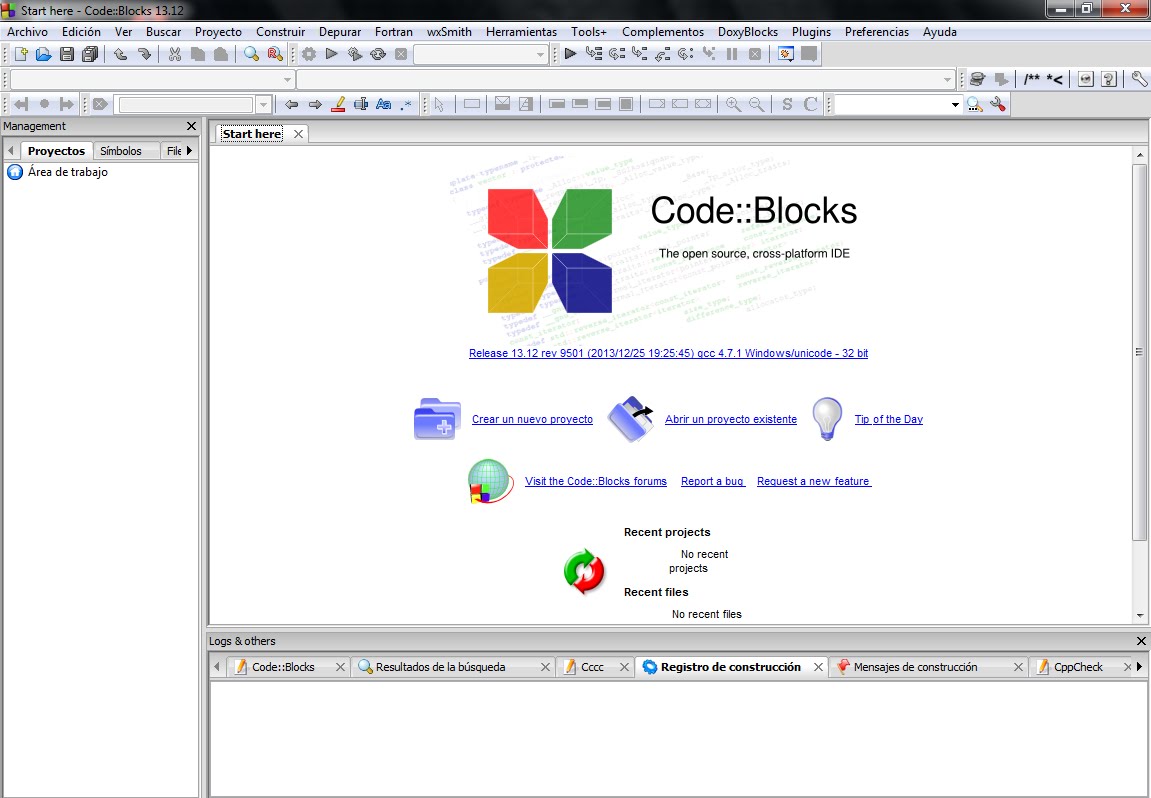Click the Run to cursor debugger icon
Screen dimensions: 1151x798
tap(594, 54)
